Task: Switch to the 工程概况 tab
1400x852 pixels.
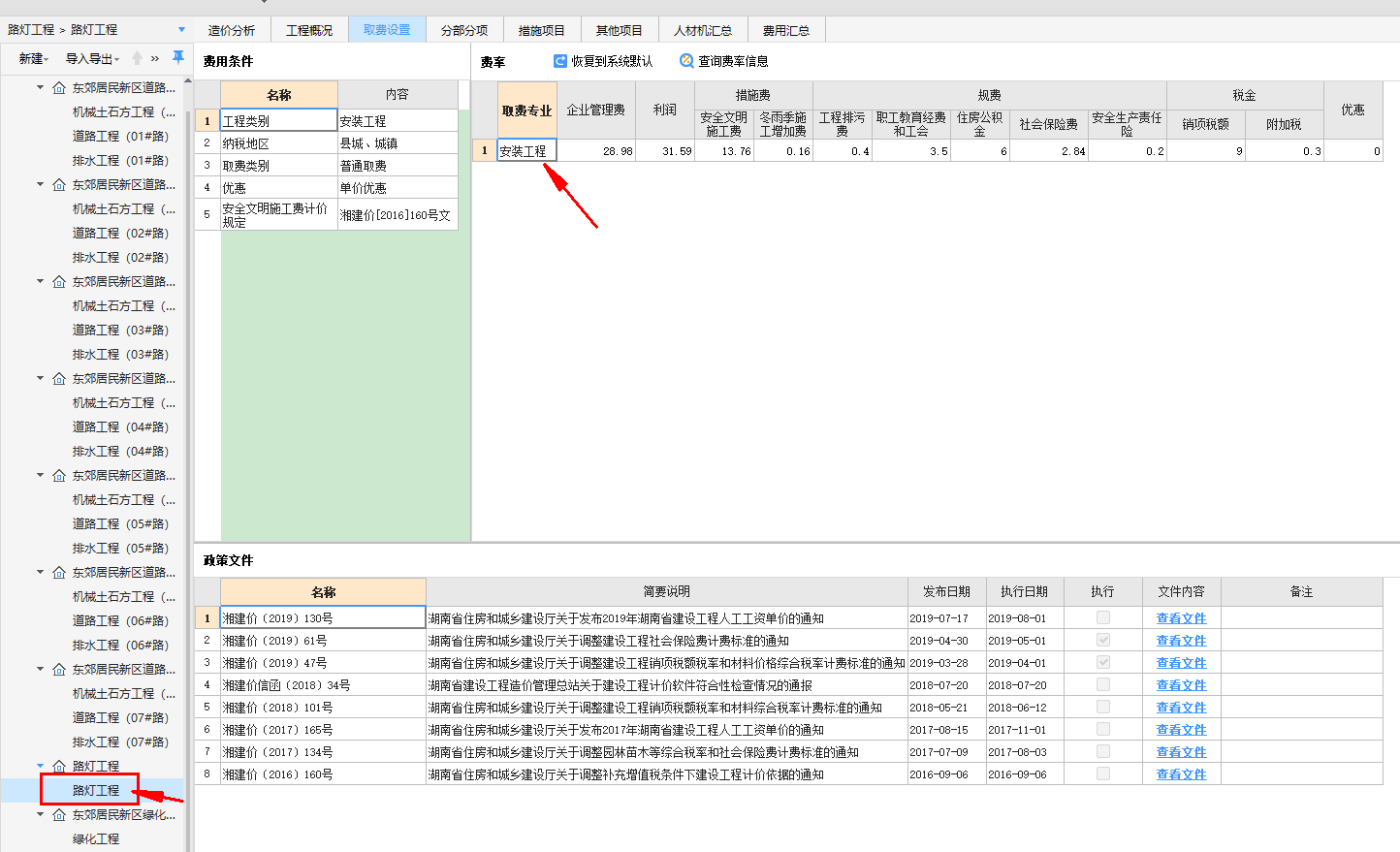Action: [309, 30]
